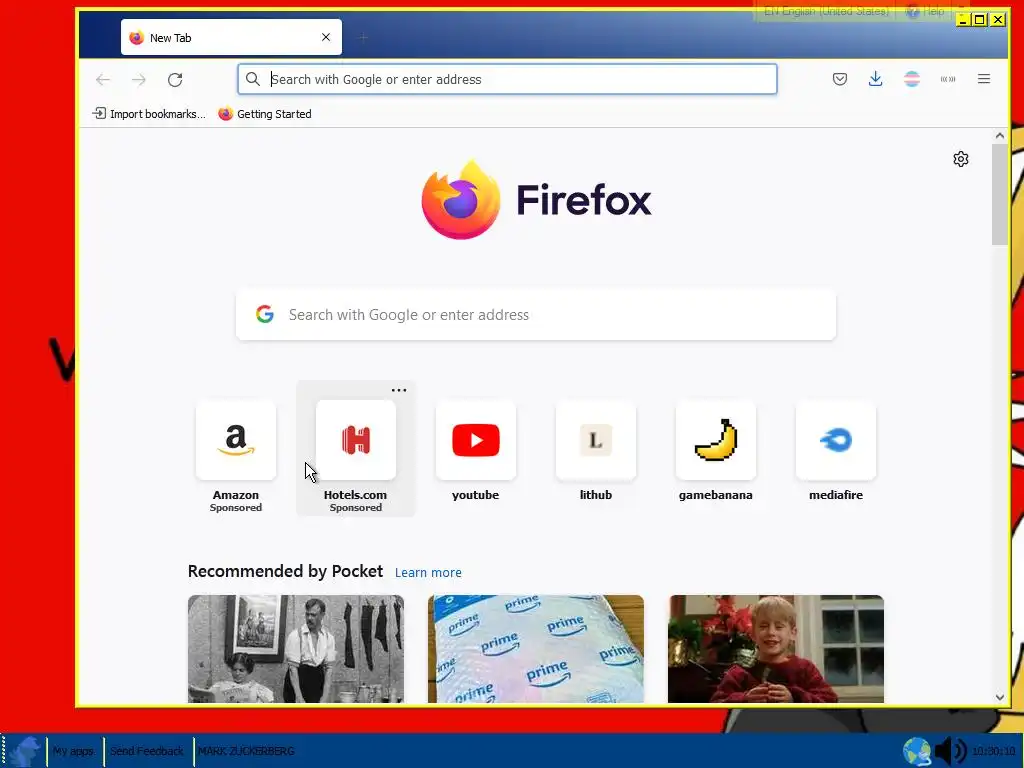
Task: Open the Downloads panel
Action: [876, 79]
